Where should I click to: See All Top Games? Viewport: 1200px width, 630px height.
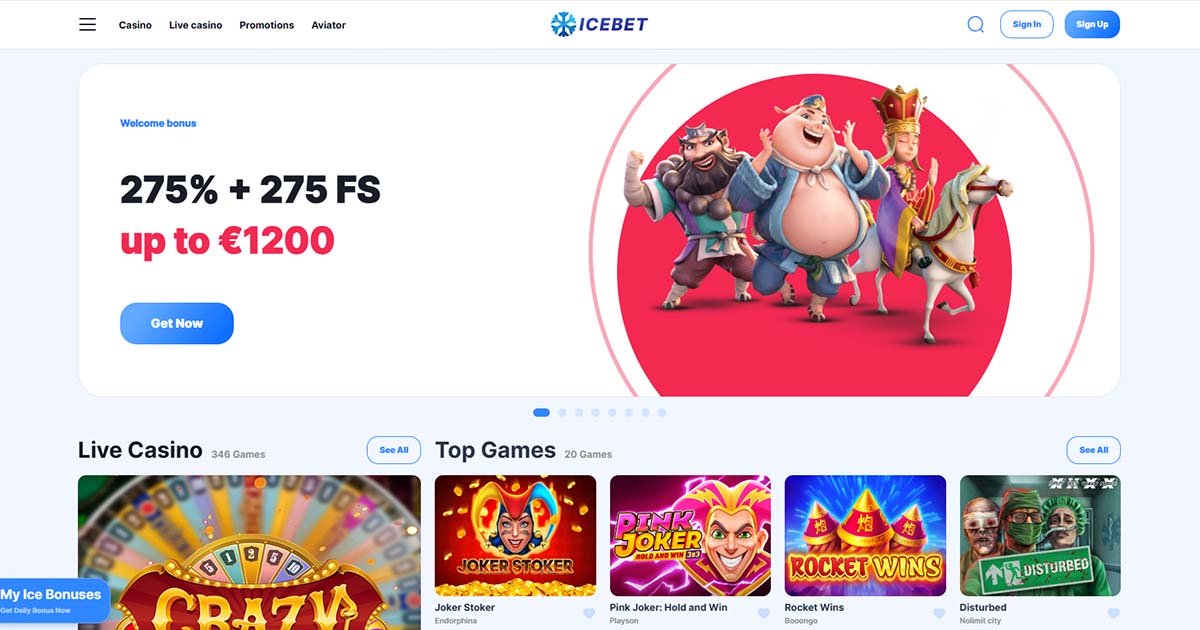click(1094, 450)
